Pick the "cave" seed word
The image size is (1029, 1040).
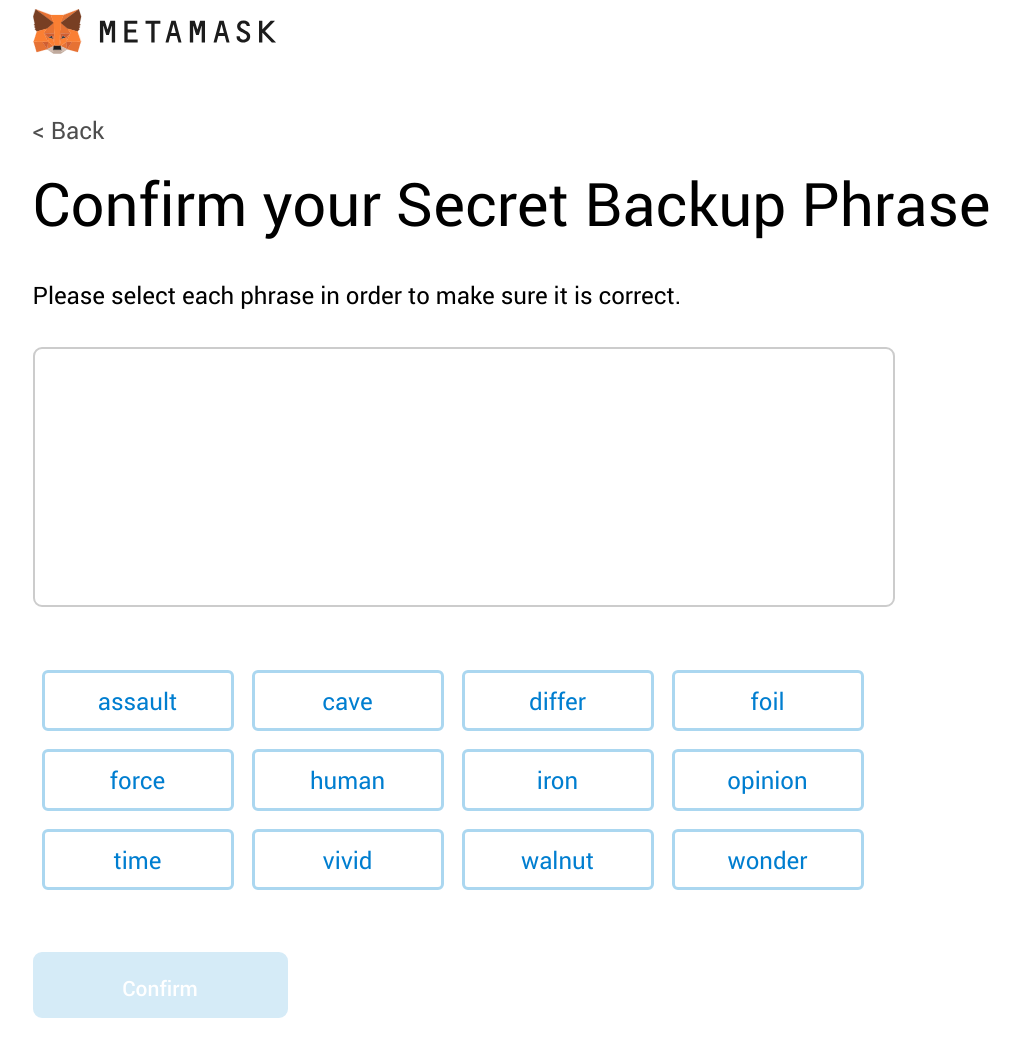(x=348, y=701)
